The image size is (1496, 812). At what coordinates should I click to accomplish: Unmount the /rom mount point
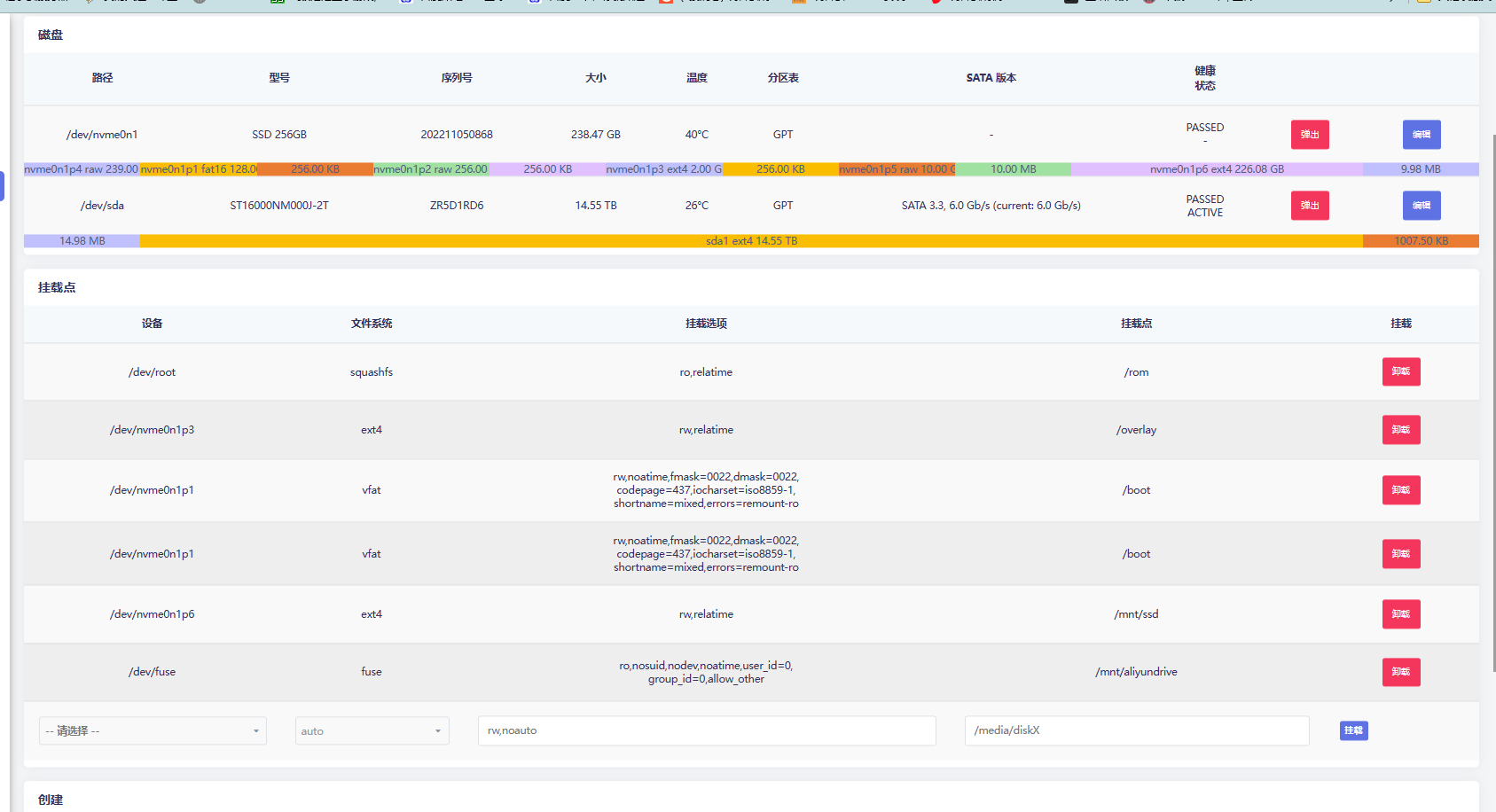1400,371
